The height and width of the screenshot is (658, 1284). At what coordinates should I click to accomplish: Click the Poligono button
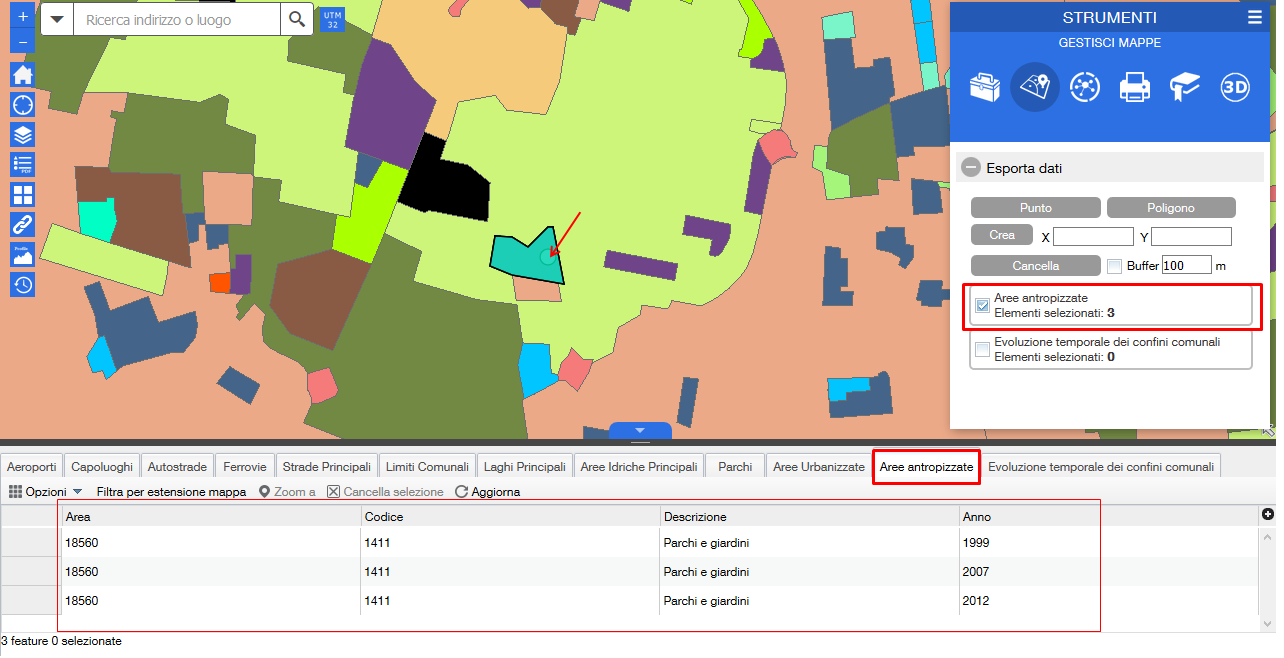[x=1170, y=208]
